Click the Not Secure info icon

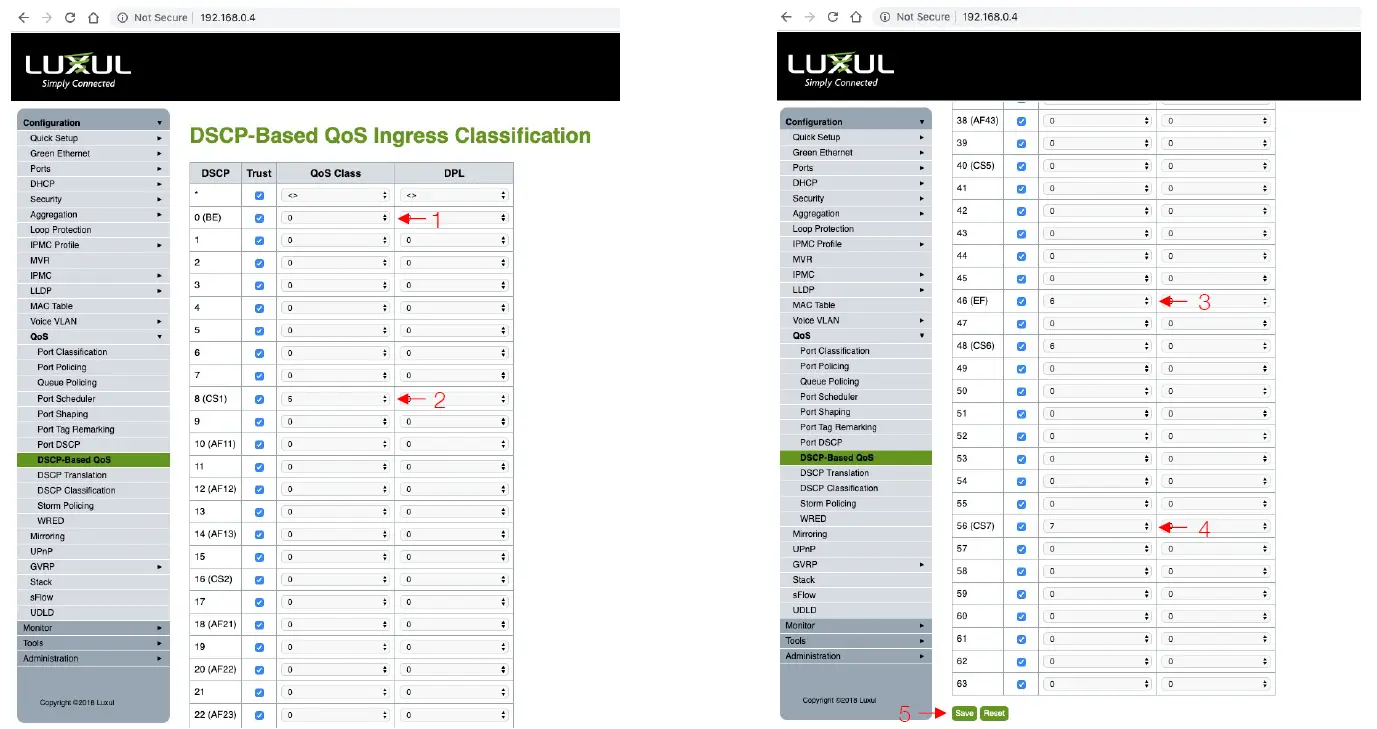pyautogui.click(x=121, y=17)
